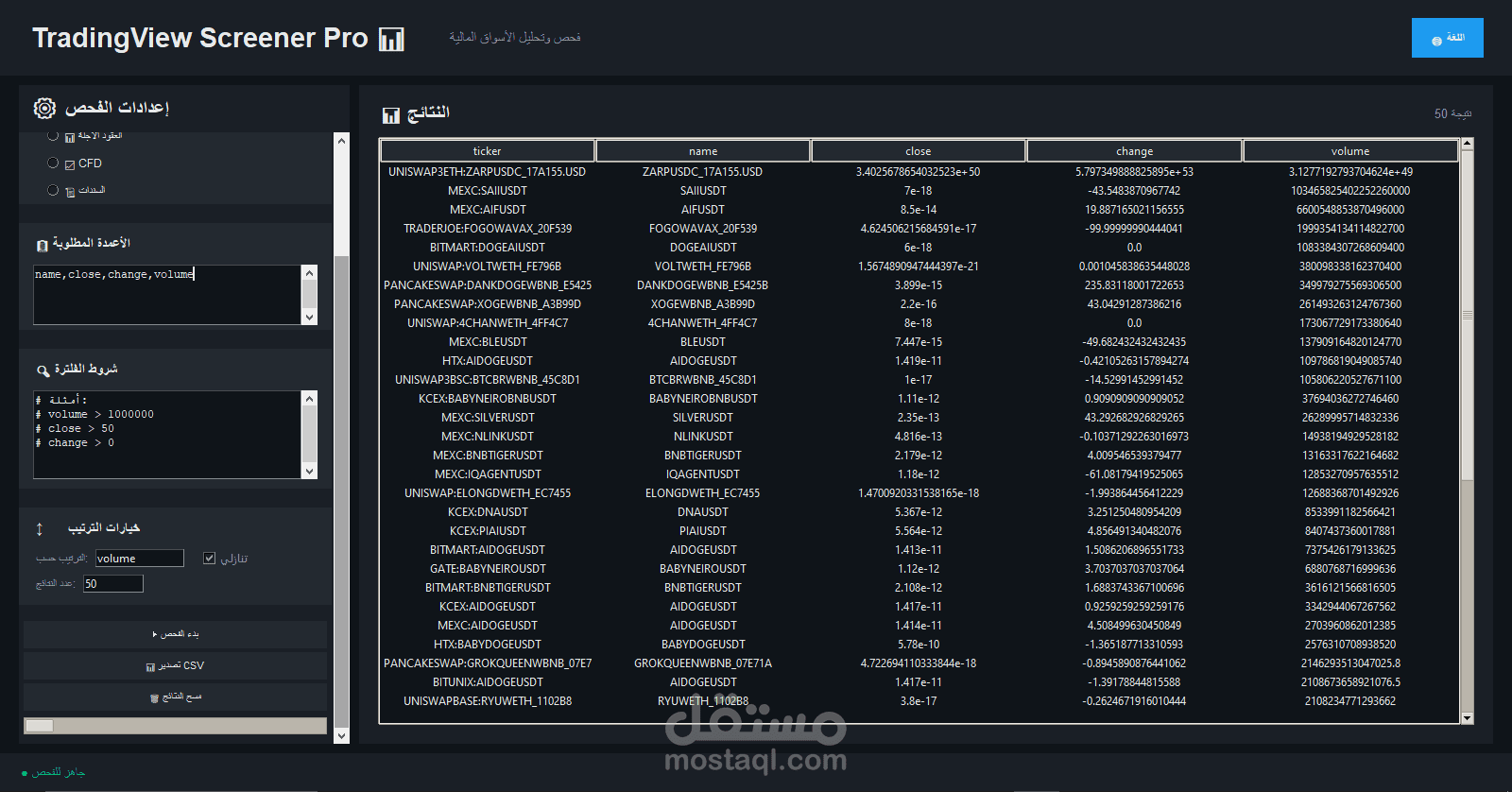Click the sort-by field containing volume
The image size is (1512, 792).
139,559
